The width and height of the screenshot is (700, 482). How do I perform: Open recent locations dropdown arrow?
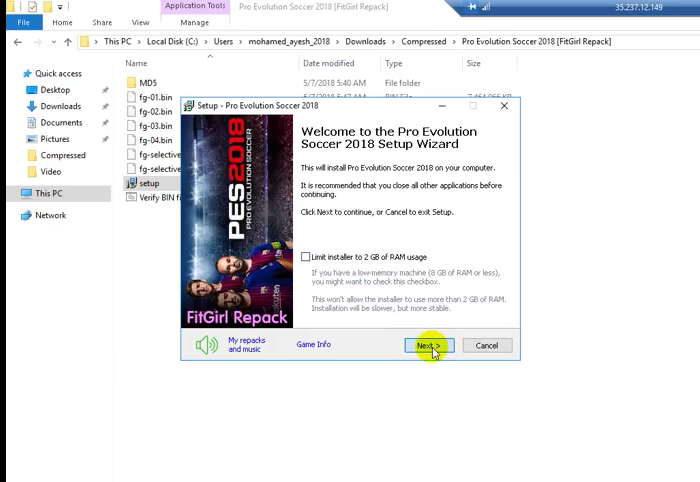54,42
